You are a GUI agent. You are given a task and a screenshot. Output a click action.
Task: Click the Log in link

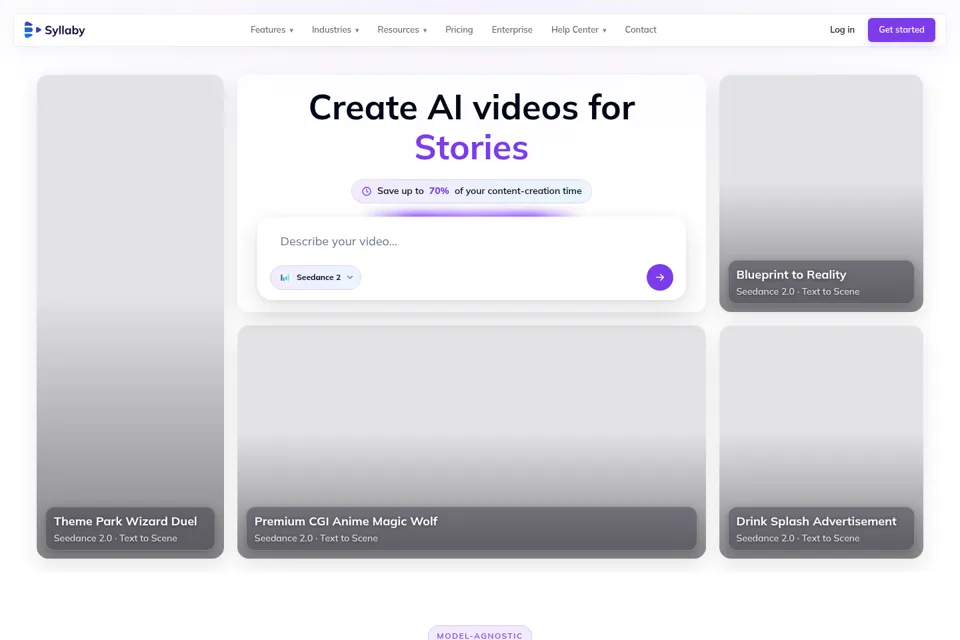[842, 29]
